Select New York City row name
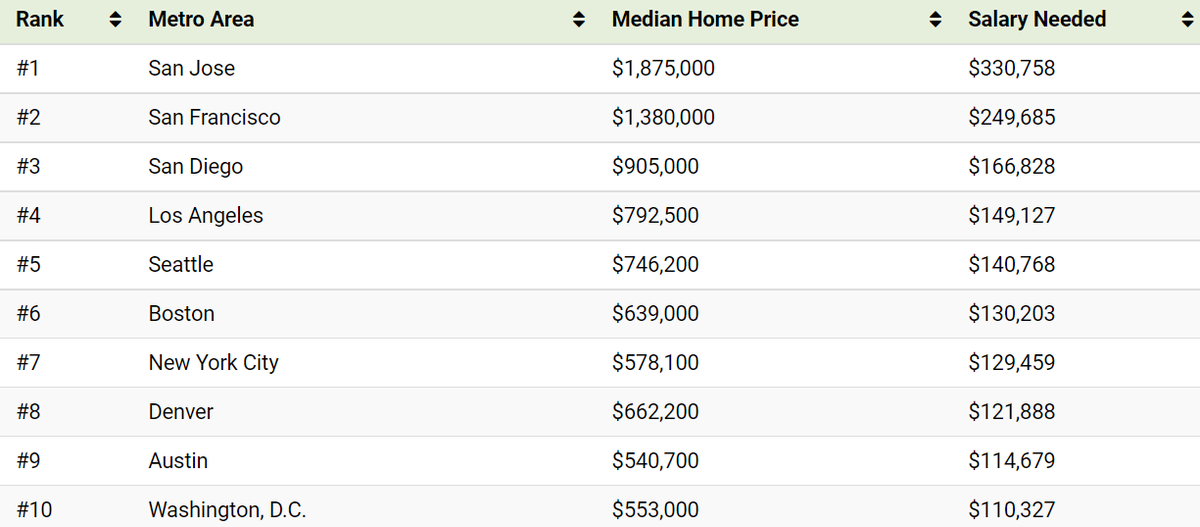Viewport: 1200px width, 527px height. tap(213, 362)
